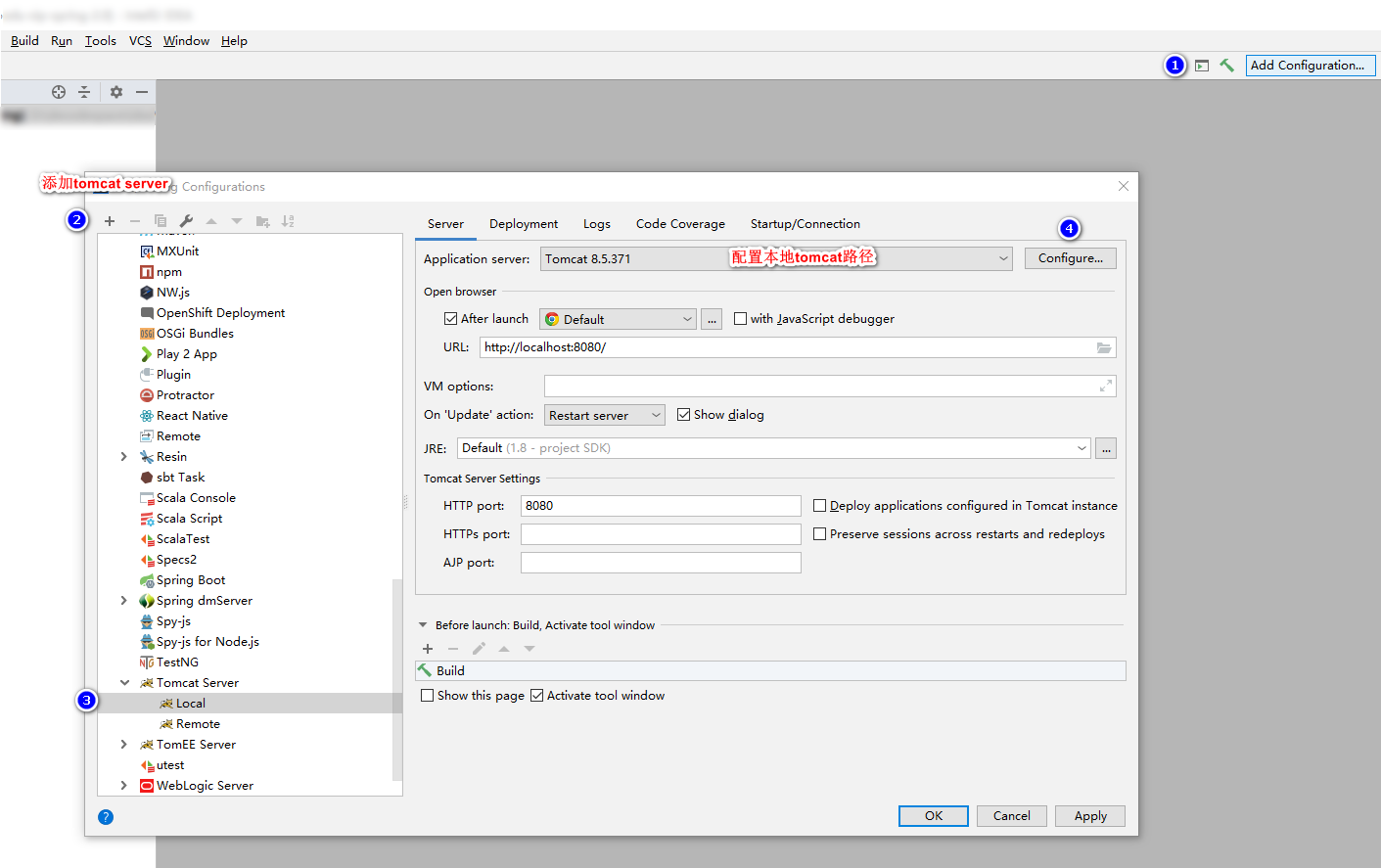Toggle the Show dialog checkbox
1381x868 pixels.
click(x=684, y=415)
